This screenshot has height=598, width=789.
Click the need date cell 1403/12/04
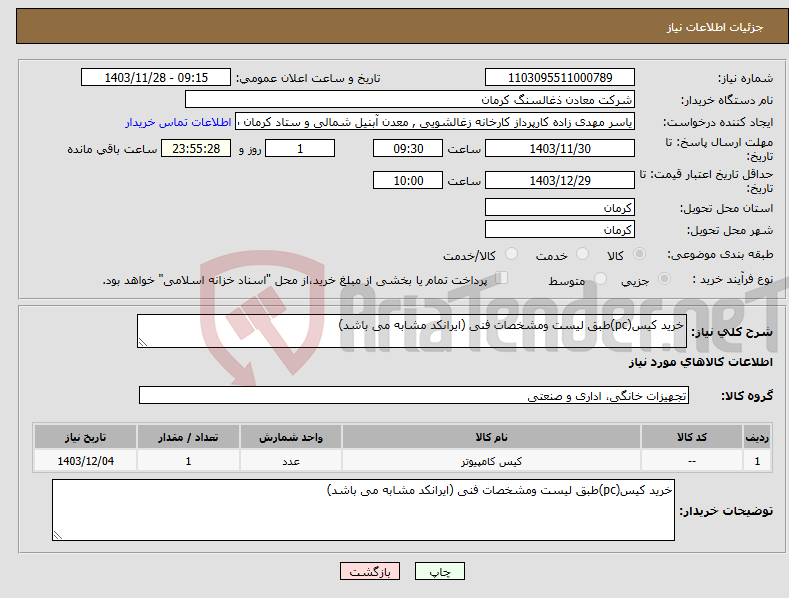(86, 461)
